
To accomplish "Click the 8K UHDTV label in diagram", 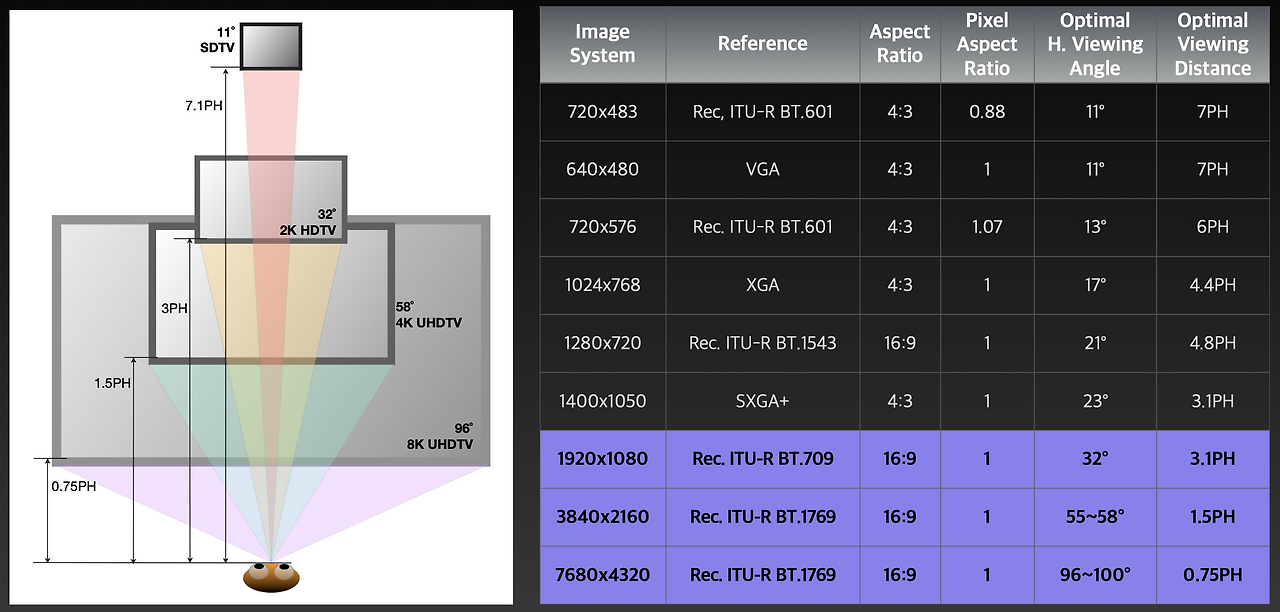I will (441, 436).
